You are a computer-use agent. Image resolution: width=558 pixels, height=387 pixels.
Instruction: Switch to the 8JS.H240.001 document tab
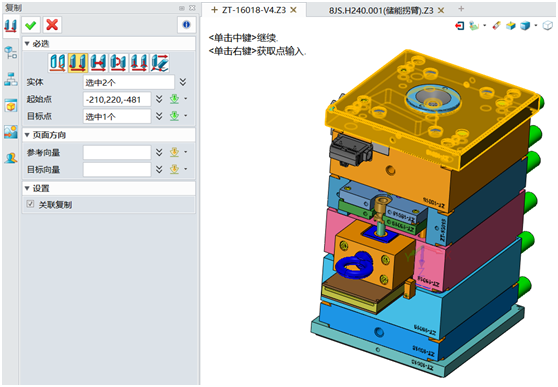point(381,10)
